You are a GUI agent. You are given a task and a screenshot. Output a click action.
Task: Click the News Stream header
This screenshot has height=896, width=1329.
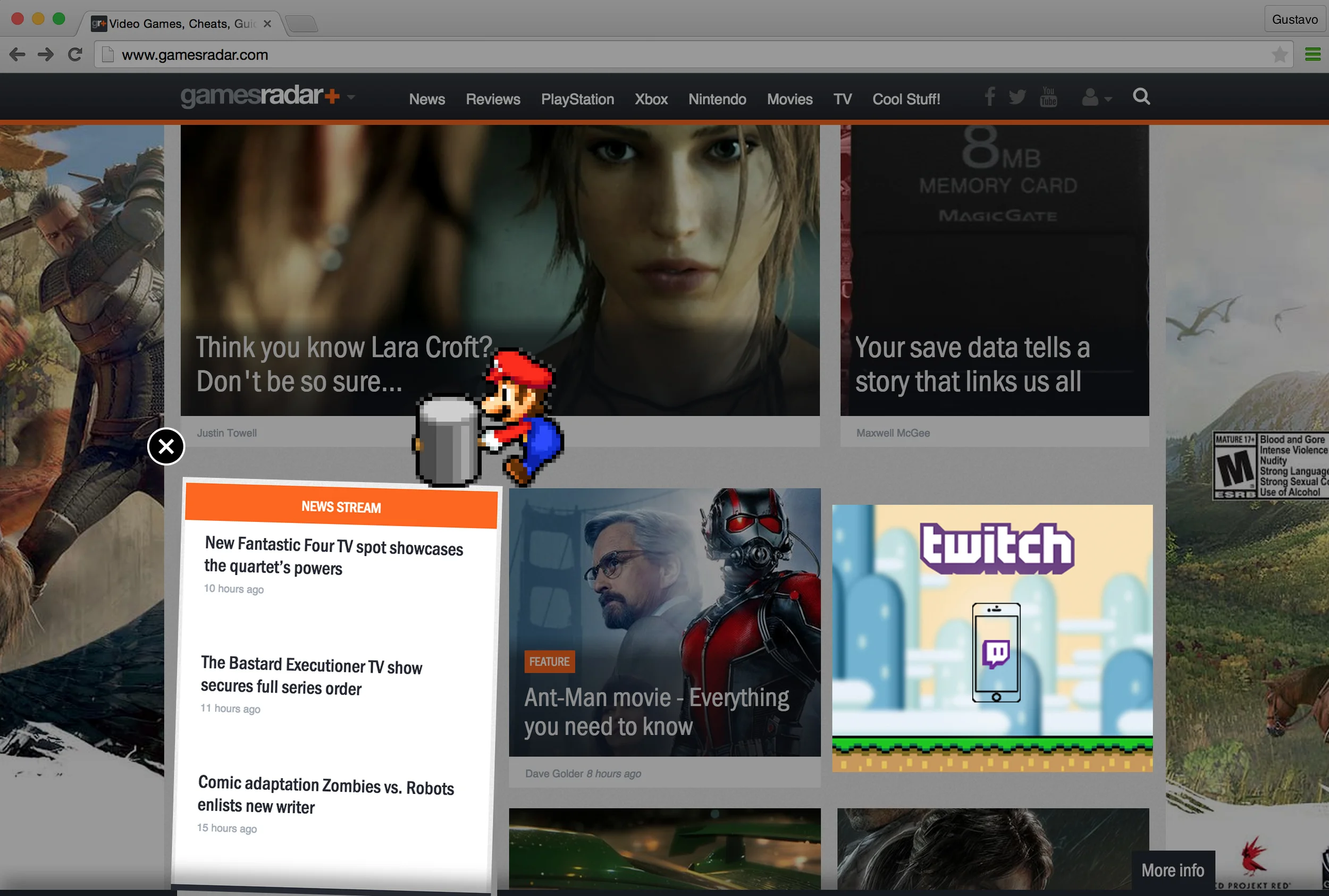pyautogui.click(x=341, y=507)
